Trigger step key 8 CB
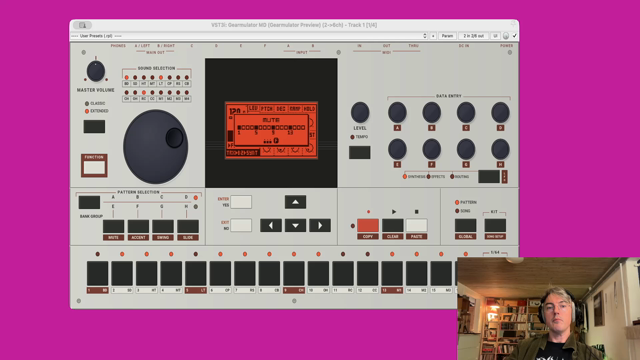This screenshot has width=640, height=360. [x=269, y=273]
